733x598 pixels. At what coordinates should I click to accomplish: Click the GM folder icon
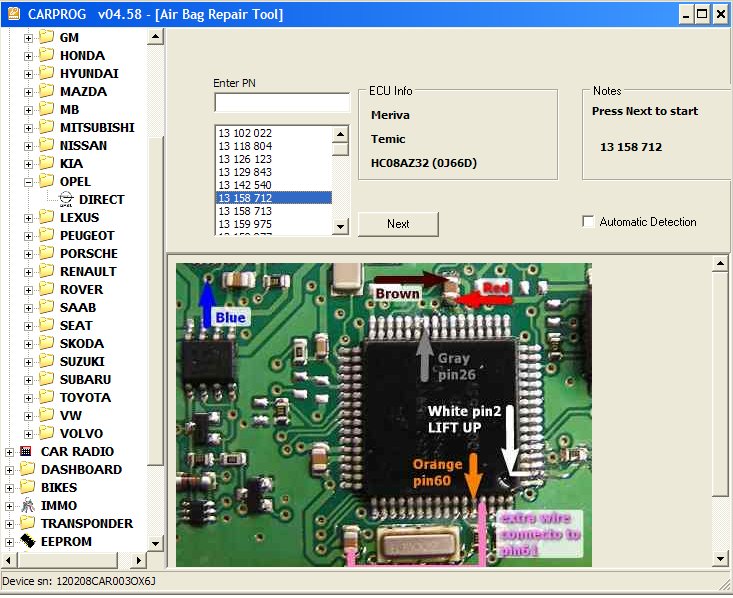(x=46, y=36)
